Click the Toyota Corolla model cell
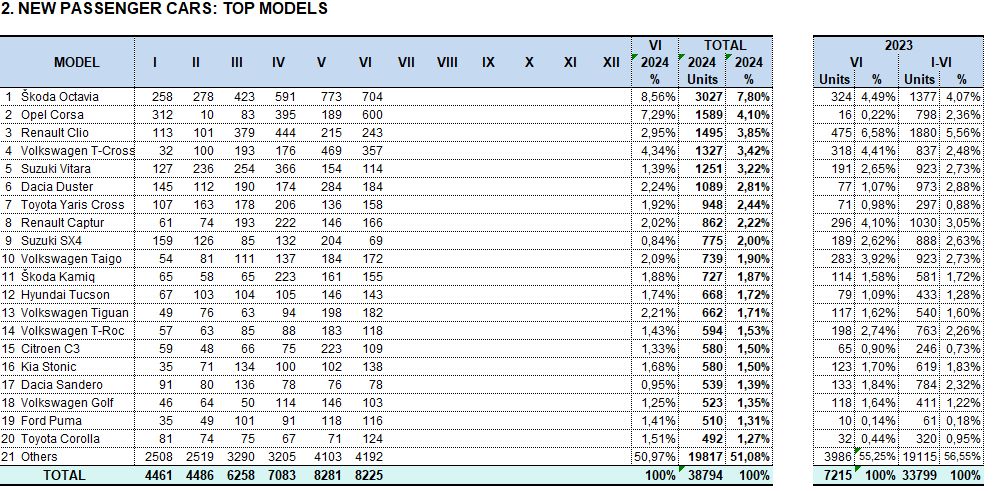Screen dimensions: 996x491 [x=60, y=439]
